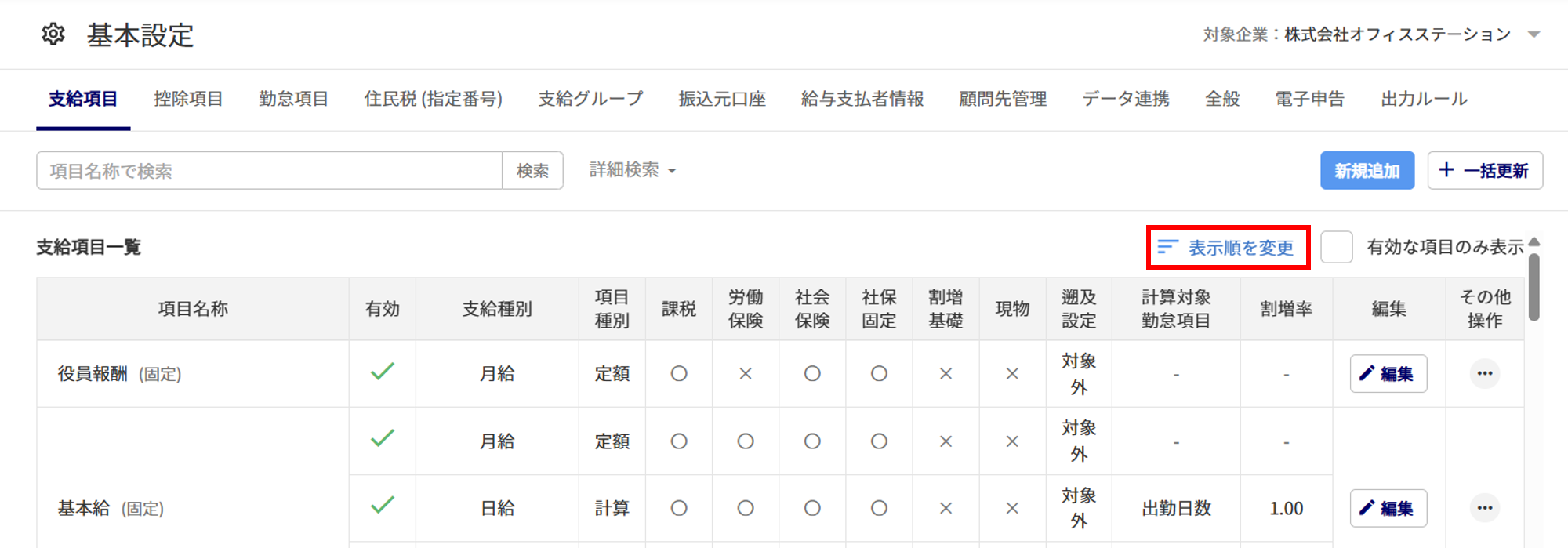Viewport: 1568px width, 548px height.
Task: Open the more-actions menu for 役員報酬
Action: click(x=1485, y=373)
